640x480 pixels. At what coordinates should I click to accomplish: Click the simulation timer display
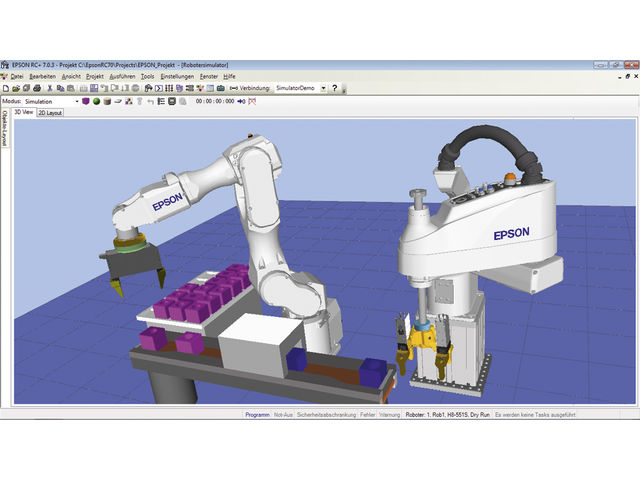(x=215, y=101)
